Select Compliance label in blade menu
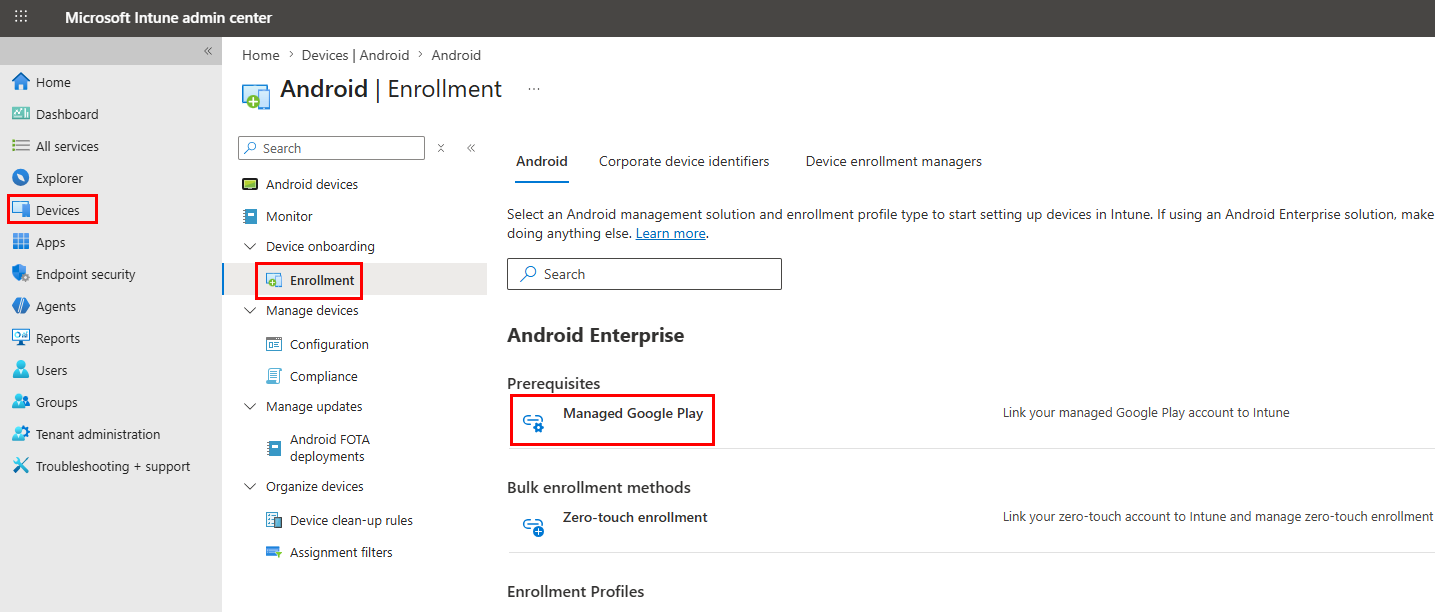The height and width of the screenshot is (612, 1435). click(x=323, y=376)
